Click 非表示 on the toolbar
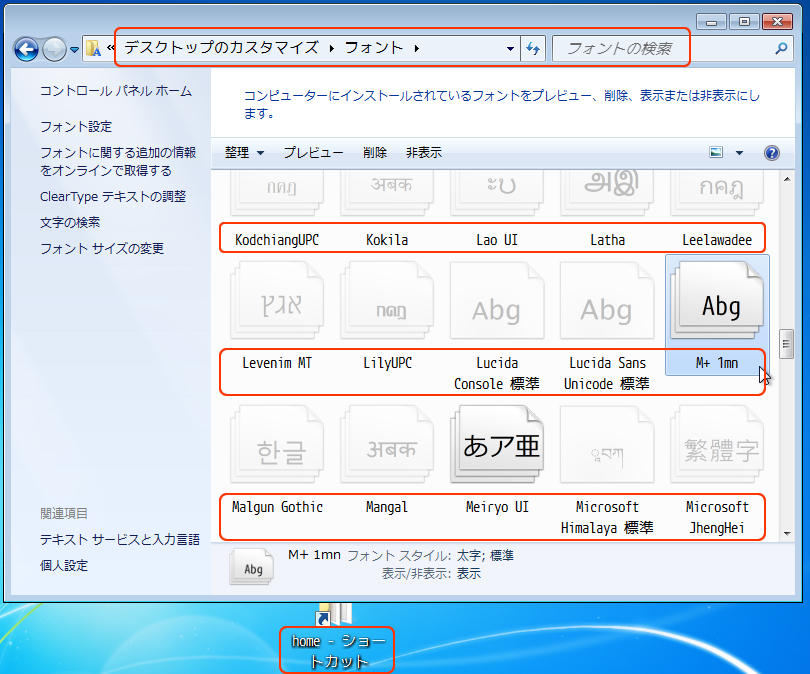The width and height of the screenshot is (810, 674). pyautogui.click(x=424, y=153)
